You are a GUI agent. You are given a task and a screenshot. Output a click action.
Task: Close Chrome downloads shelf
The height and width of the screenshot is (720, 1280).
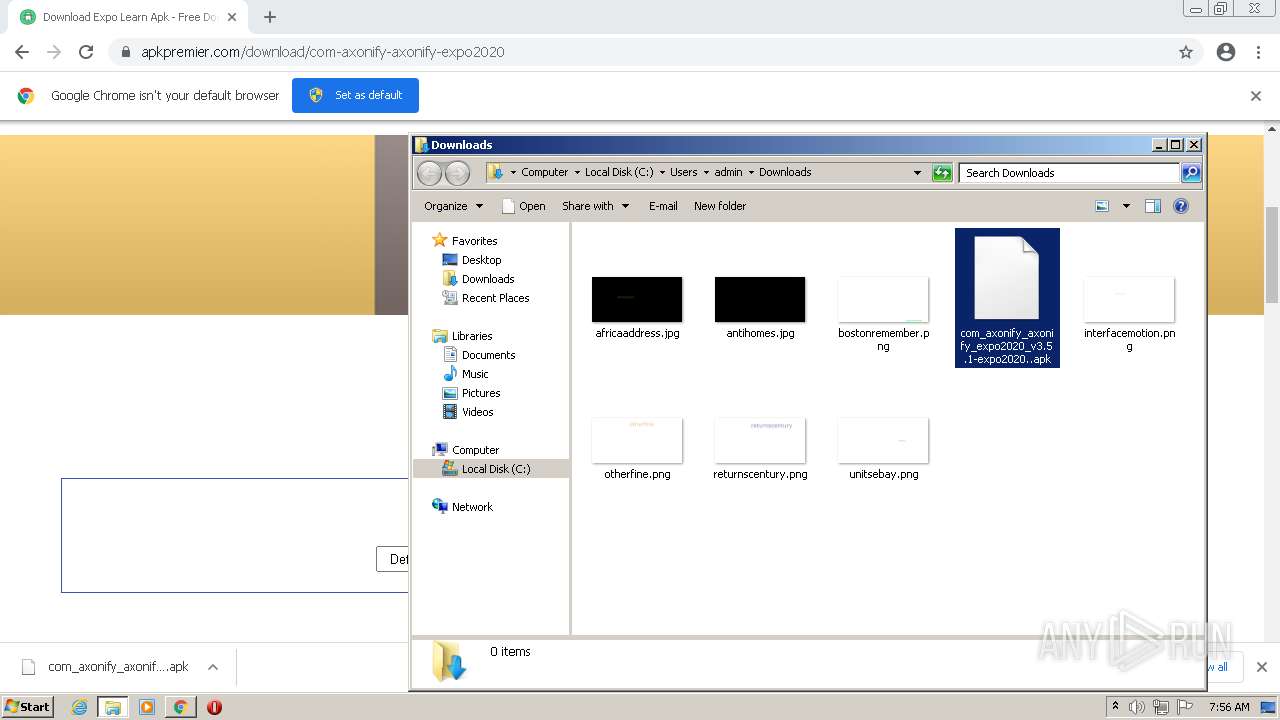1261,667
